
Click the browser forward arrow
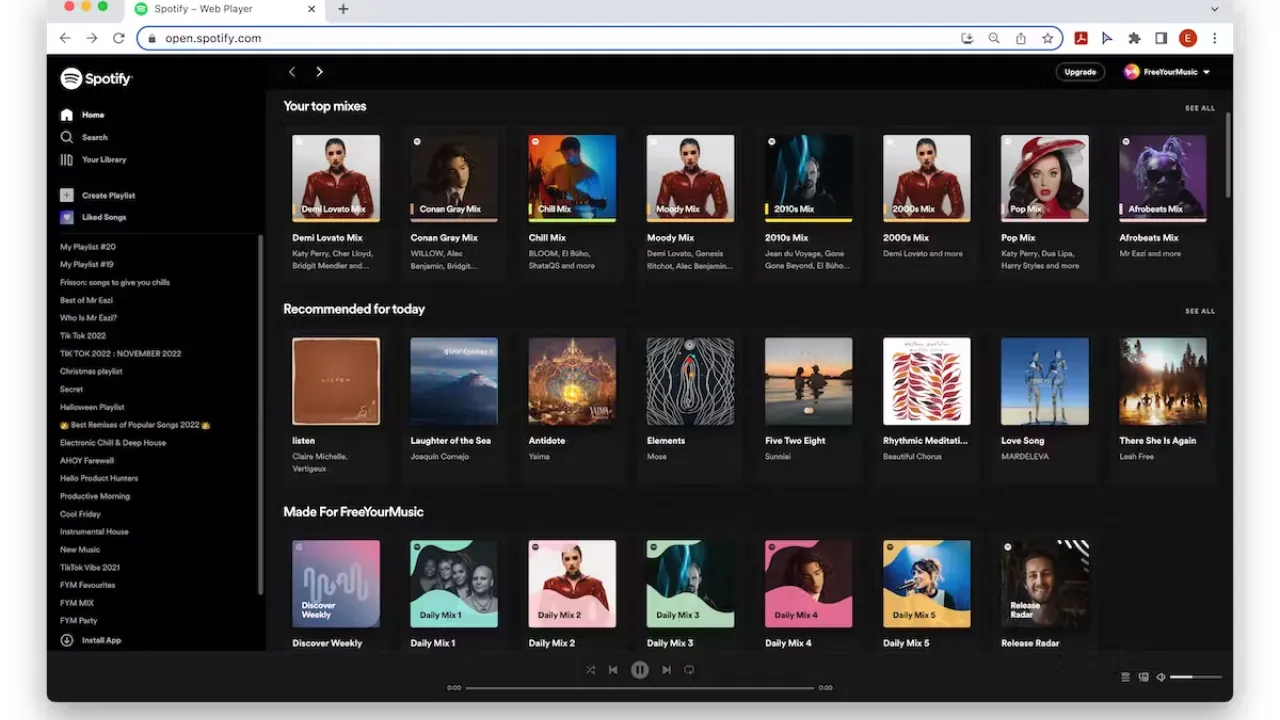pyautogui.click(x=92, y=38)
